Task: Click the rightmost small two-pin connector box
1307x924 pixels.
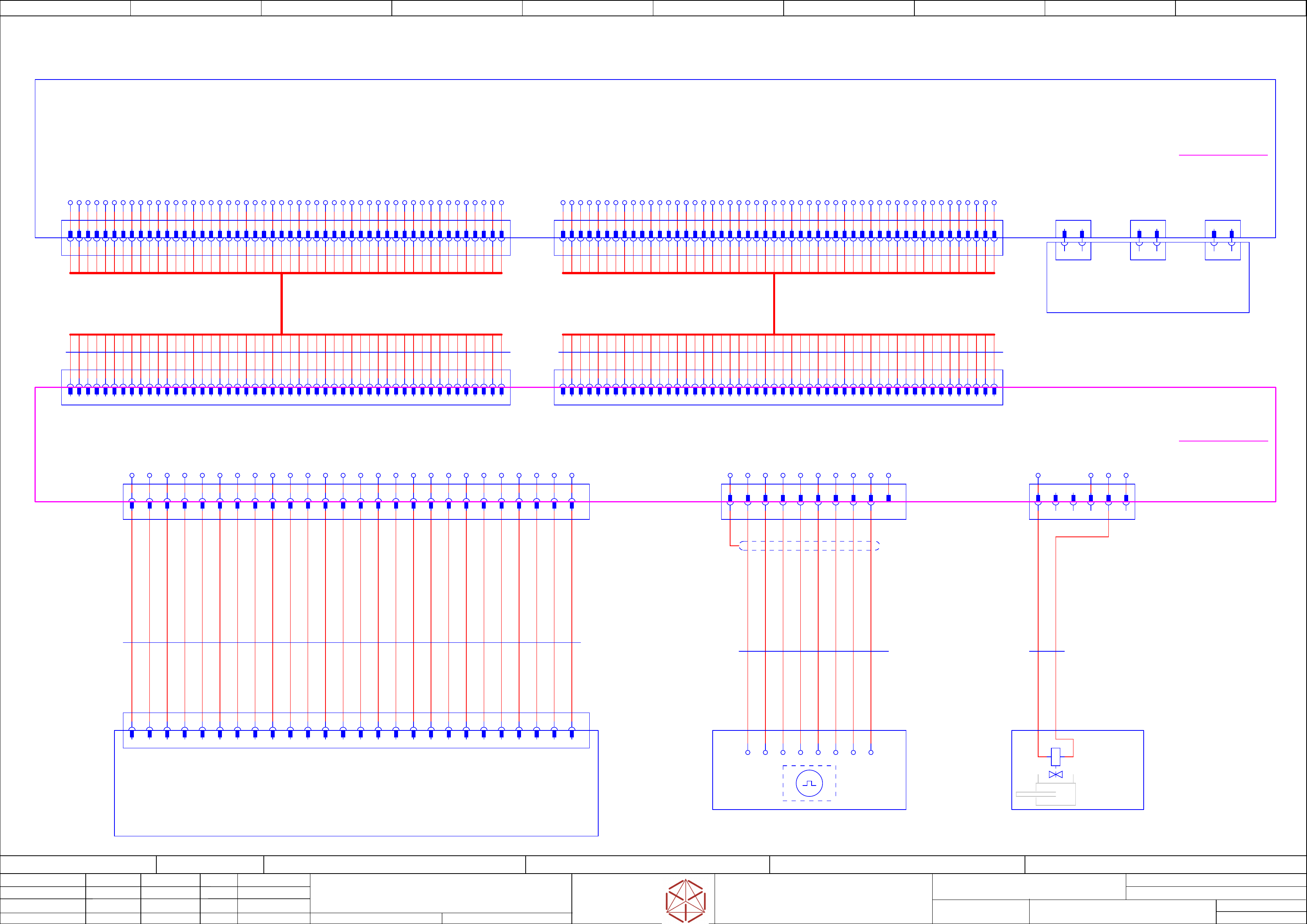Action: pos(1223,240)
